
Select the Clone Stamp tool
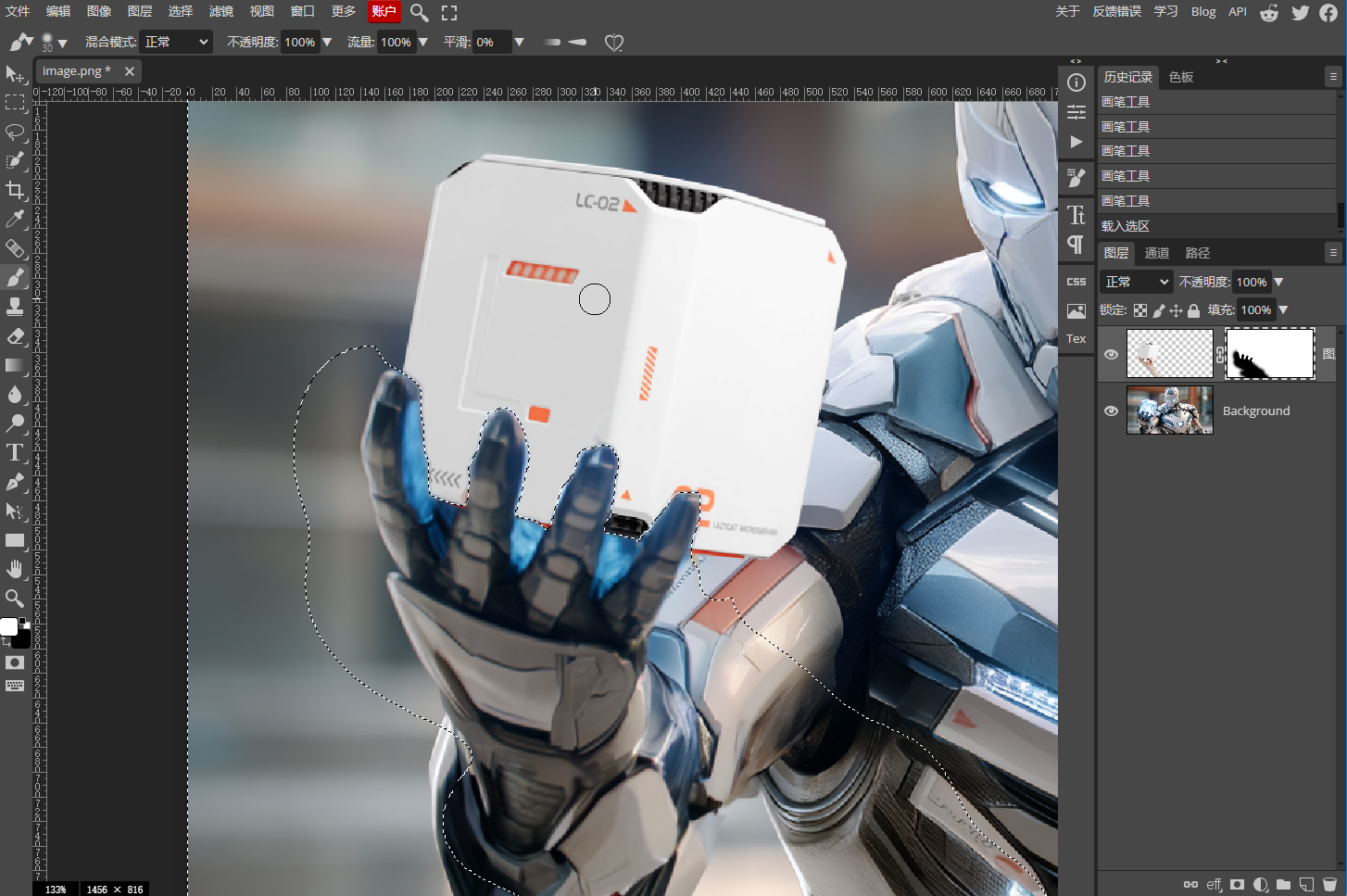pyautogui.click(x=15, y=307)
